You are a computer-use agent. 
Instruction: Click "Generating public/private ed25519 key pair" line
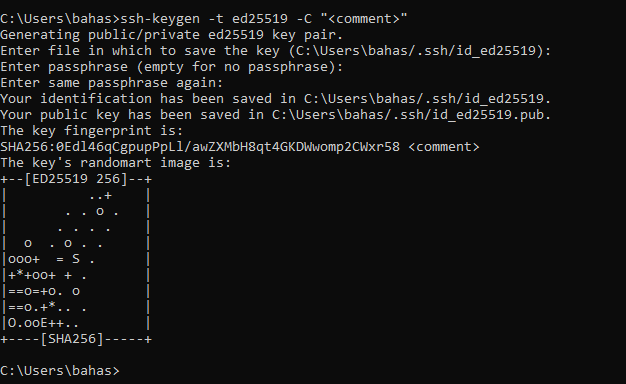point(172,35)
